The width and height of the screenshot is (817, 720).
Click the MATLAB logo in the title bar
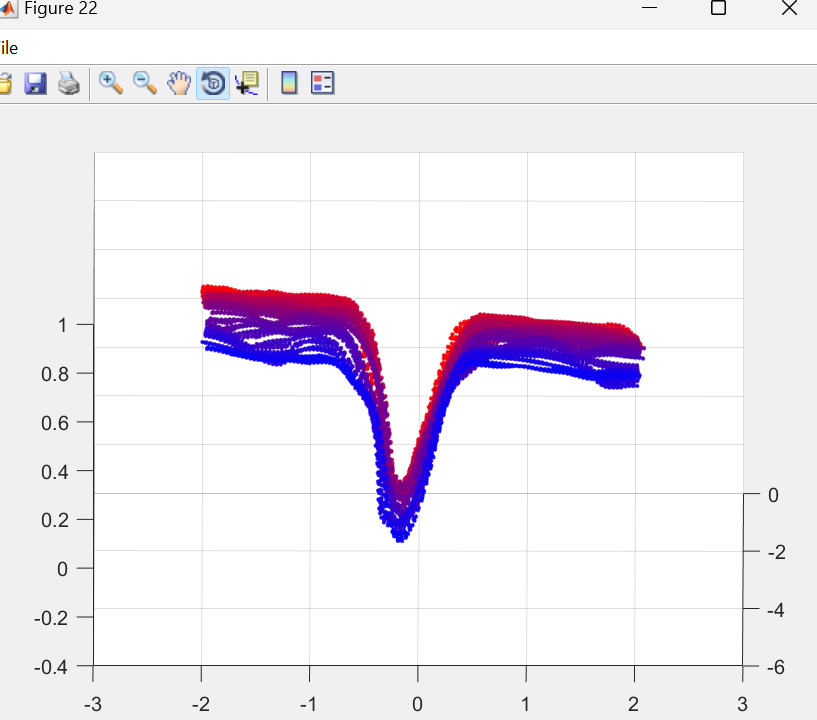tap(8, 9)
